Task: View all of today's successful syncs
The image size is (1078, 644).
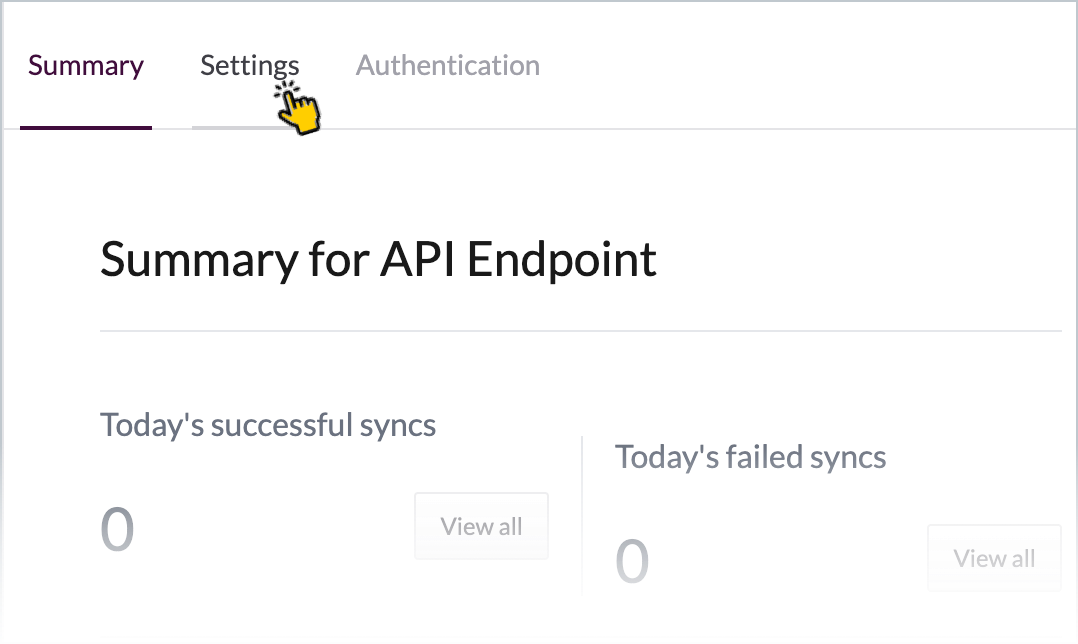Action: click(481, 526)
